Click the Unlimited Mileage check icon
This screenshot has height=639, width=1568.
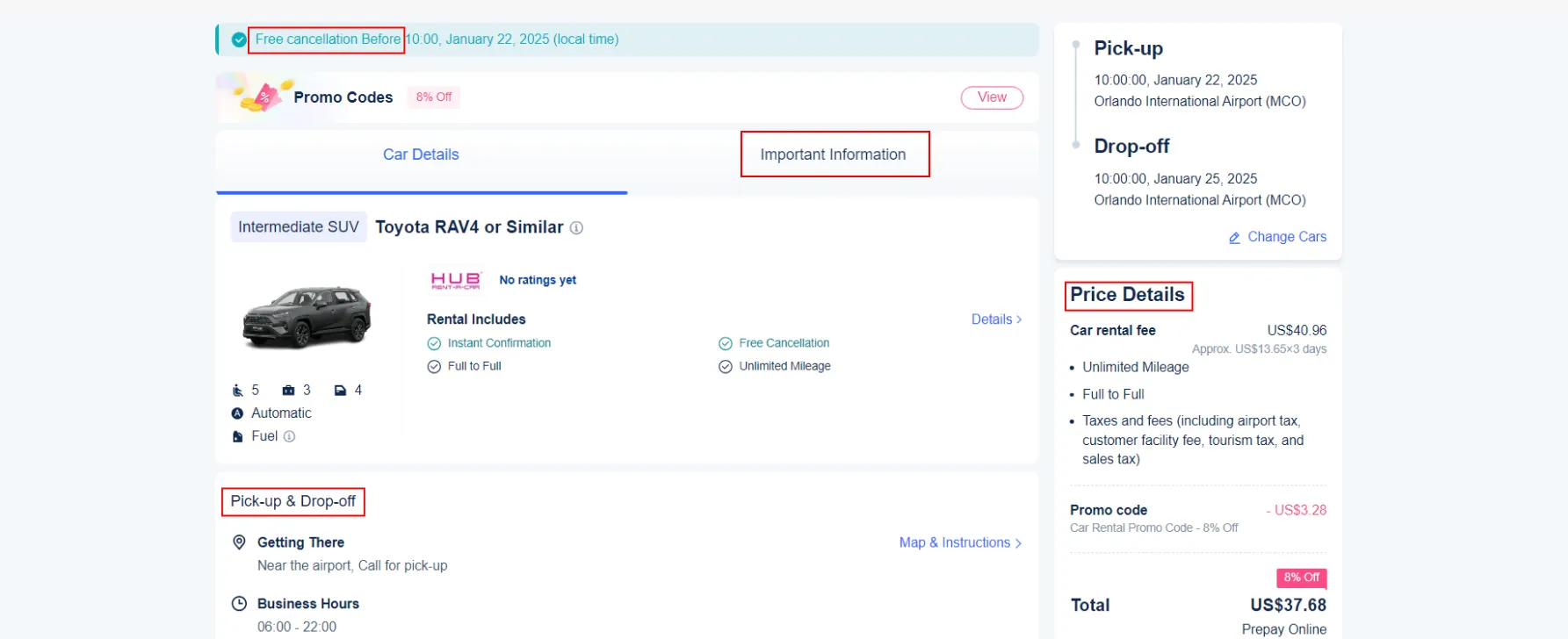[x=726, y=367]
